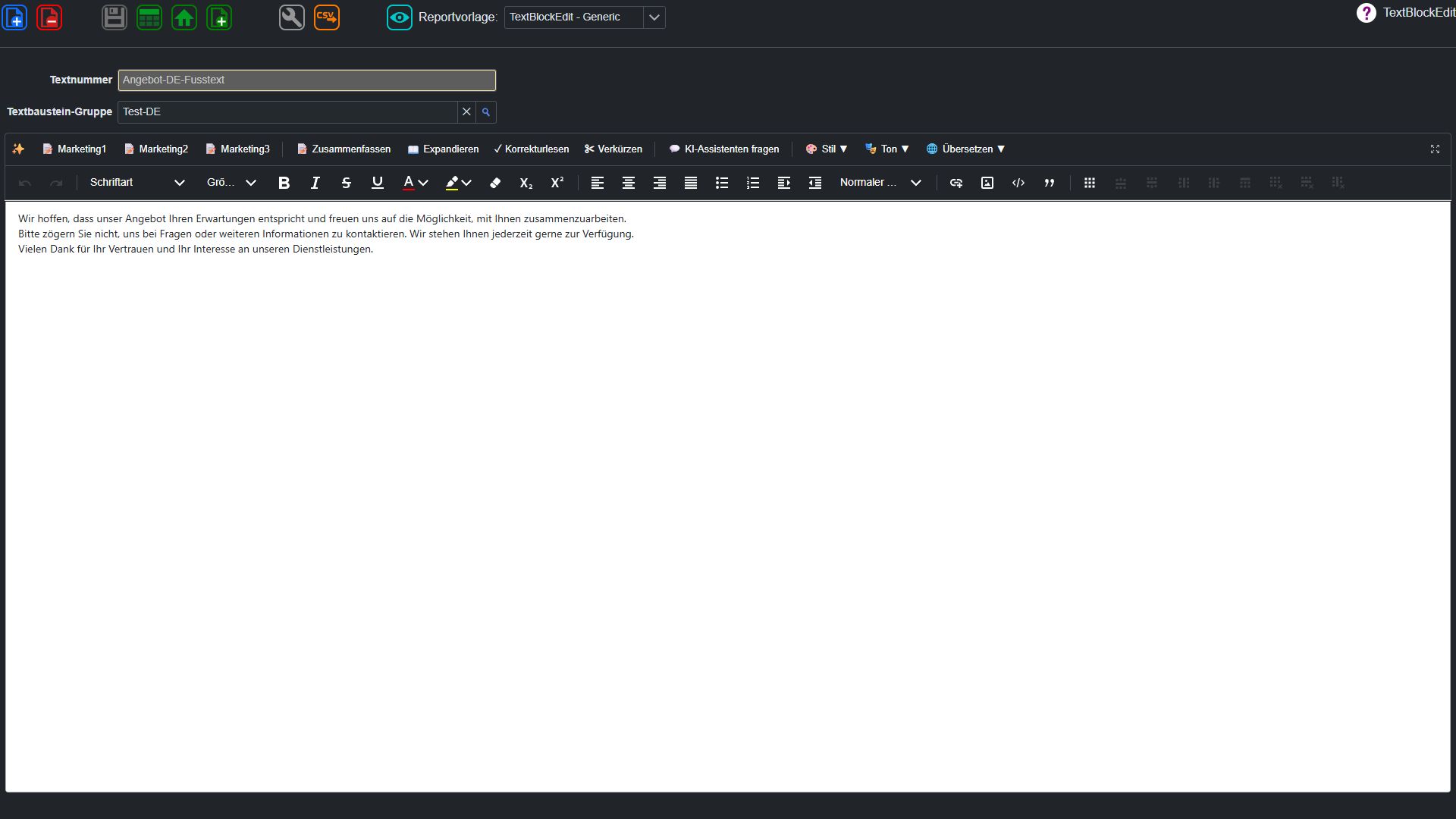Click the orange CSV export icon
Viewport: 1456px width, 819px height.
[x=327, y=17]
